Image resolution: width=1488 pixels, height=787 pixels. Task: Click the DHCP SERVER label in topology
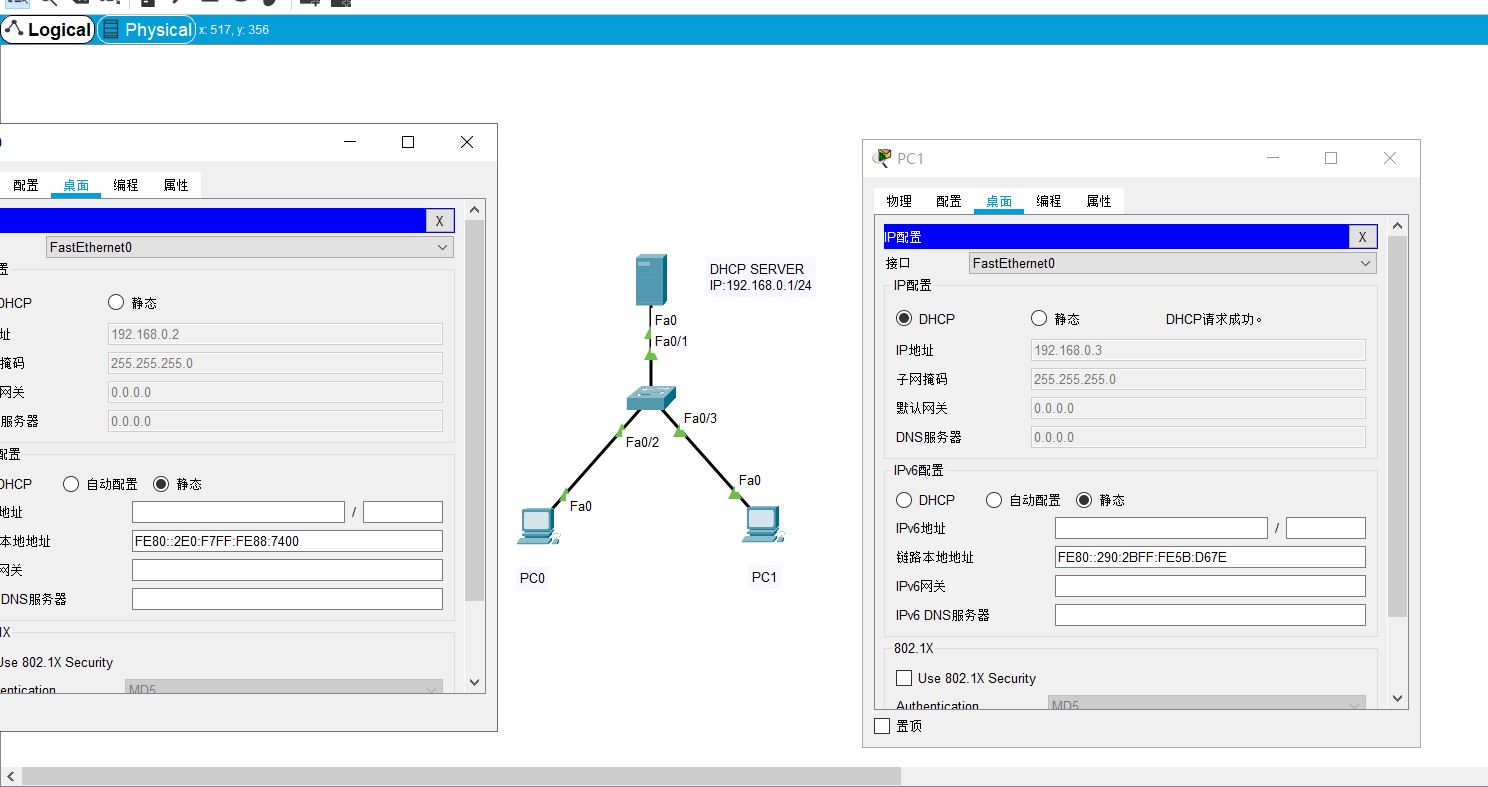[757, 269]
